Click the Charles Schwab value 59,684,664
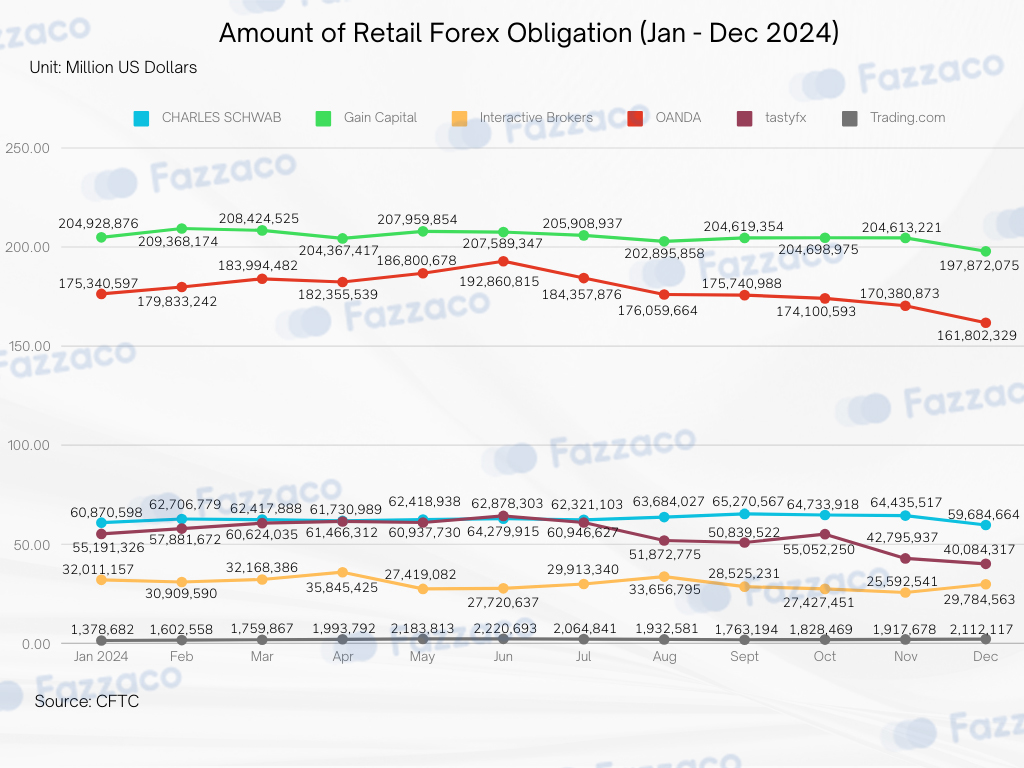 tap(984, 515)
